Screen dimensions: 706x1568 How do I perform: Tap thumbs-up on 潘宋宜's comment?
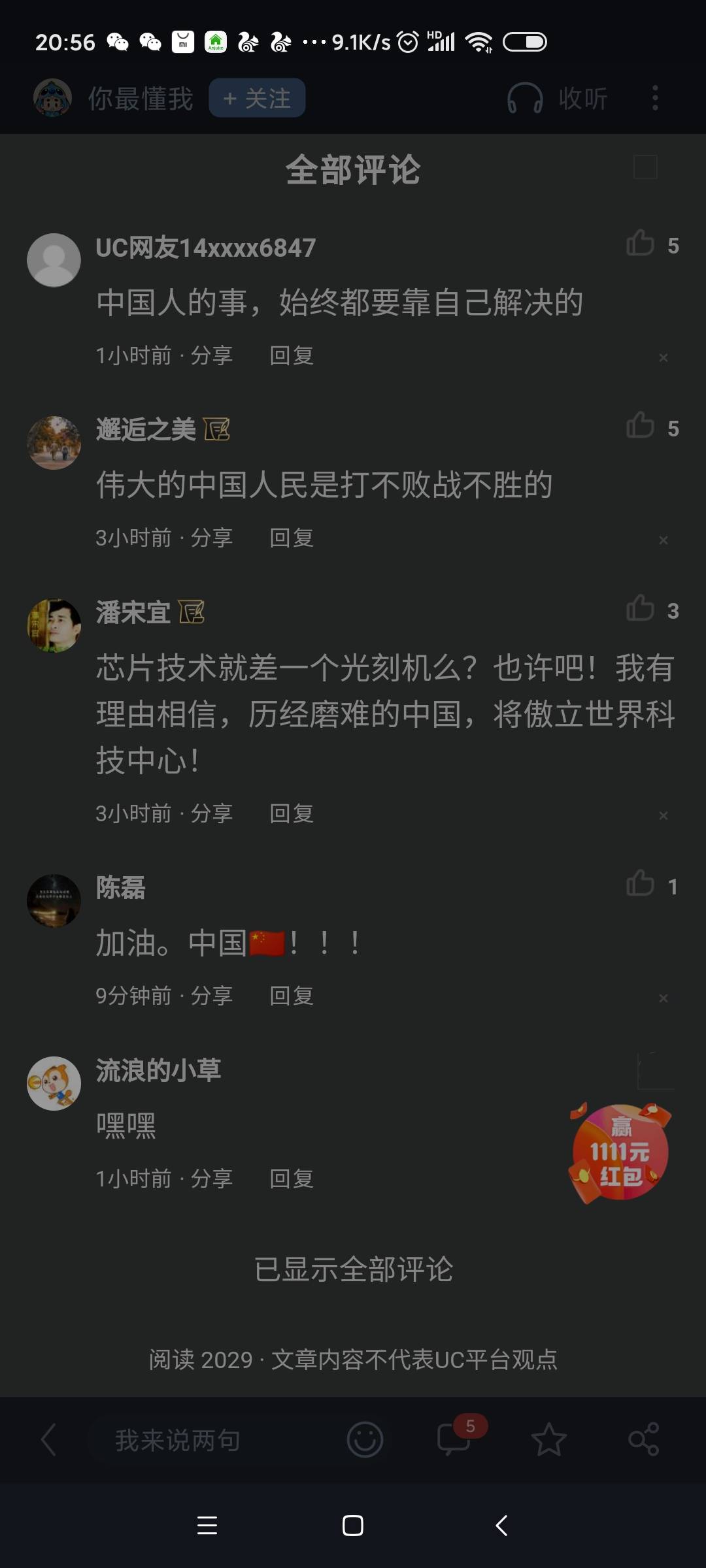641,608
